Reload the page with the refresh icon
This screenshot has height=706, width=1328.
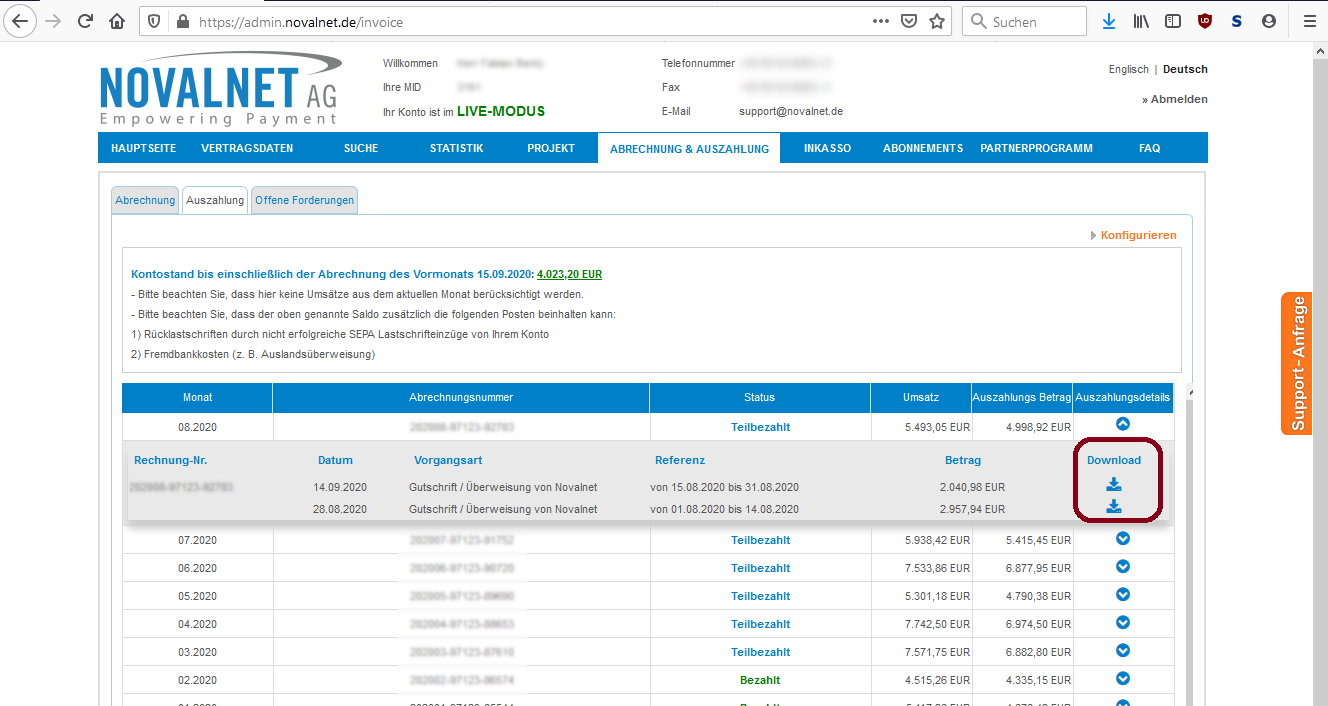pyautogui.click(x=85, y=21)
